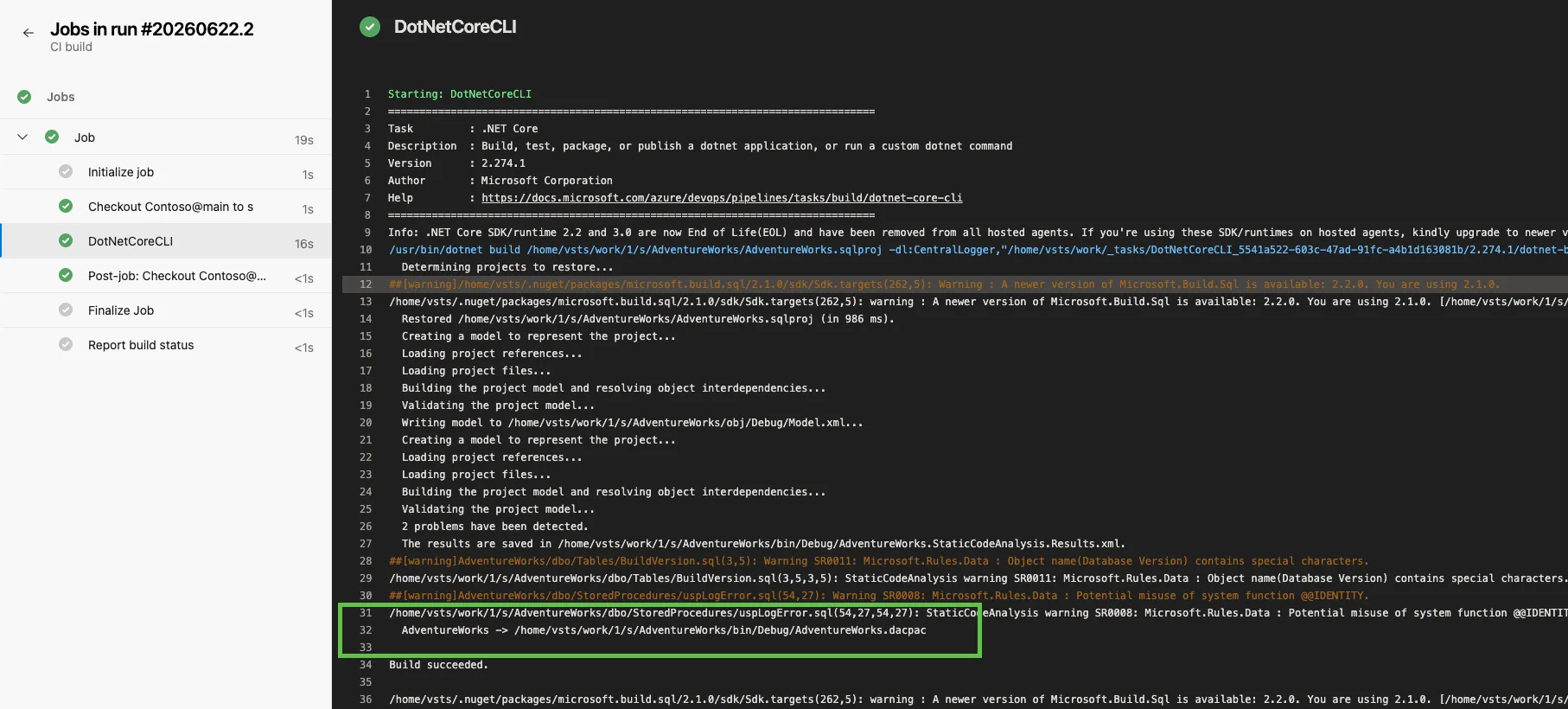Screen dimensions: 1568x709
Task: Click the Author : Microsoft Corporation line
Action: tap(500, 181)
